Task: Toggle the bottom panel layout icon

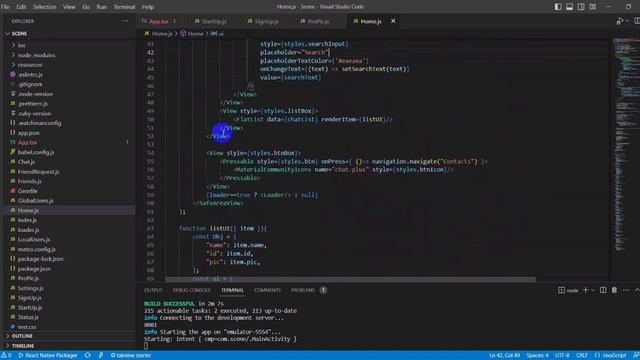Action: coord(569,7)
